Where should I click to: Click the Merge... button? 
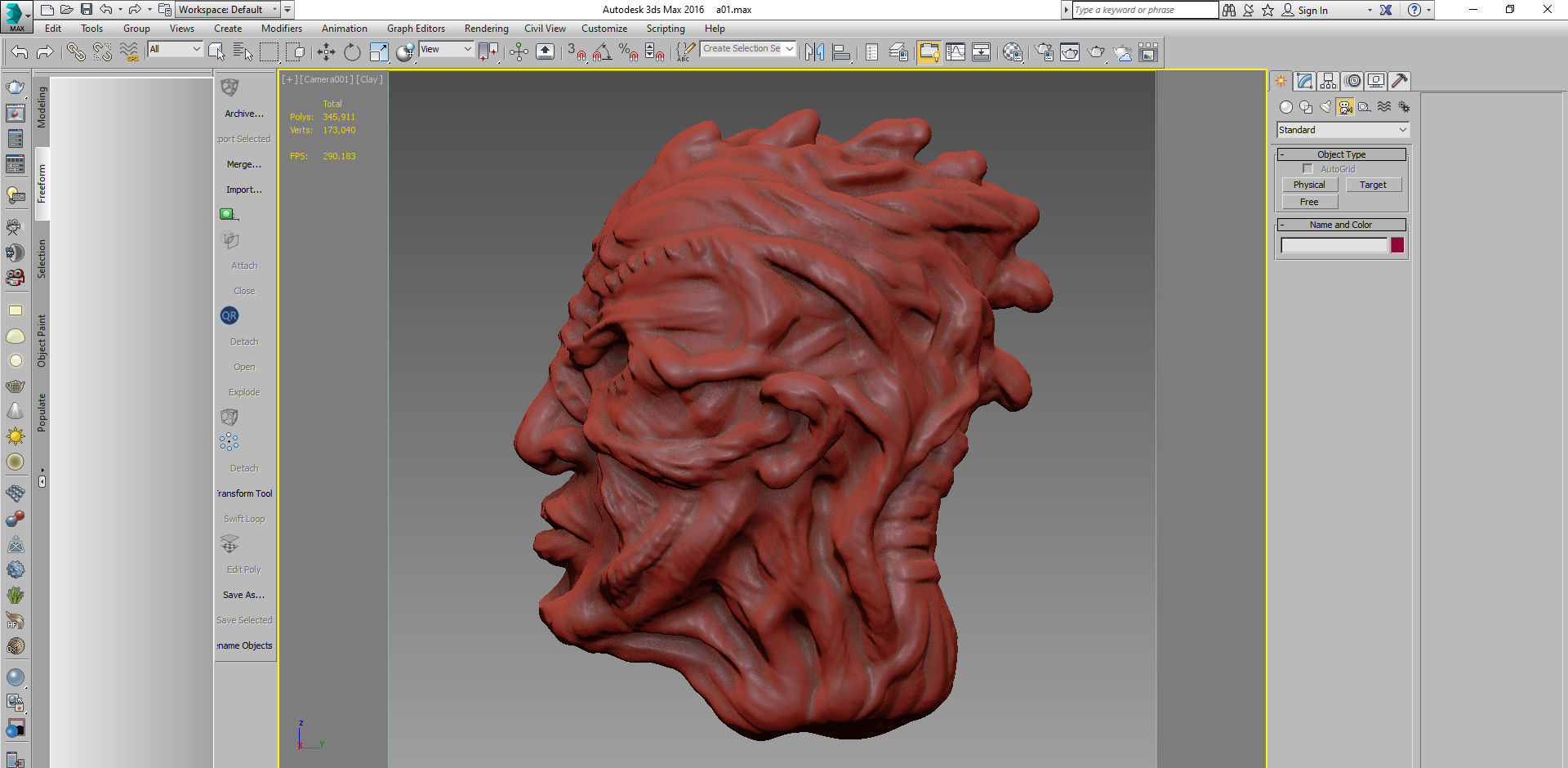click(244, 164)
